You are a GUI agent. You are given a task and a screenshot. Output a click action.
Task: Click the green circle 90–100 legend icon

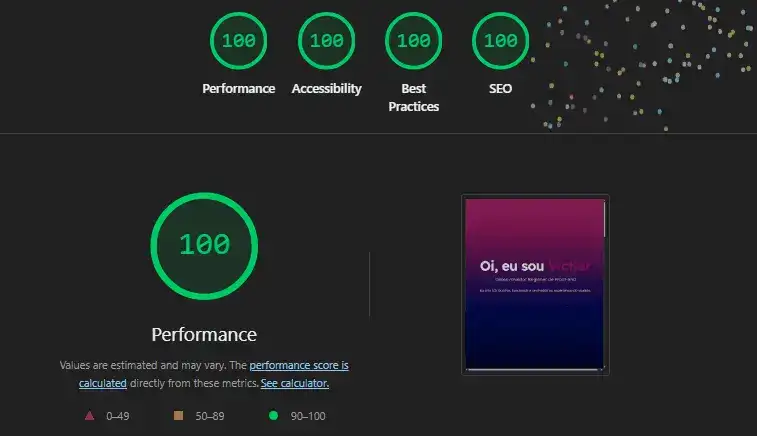click(x=273, y=416)
